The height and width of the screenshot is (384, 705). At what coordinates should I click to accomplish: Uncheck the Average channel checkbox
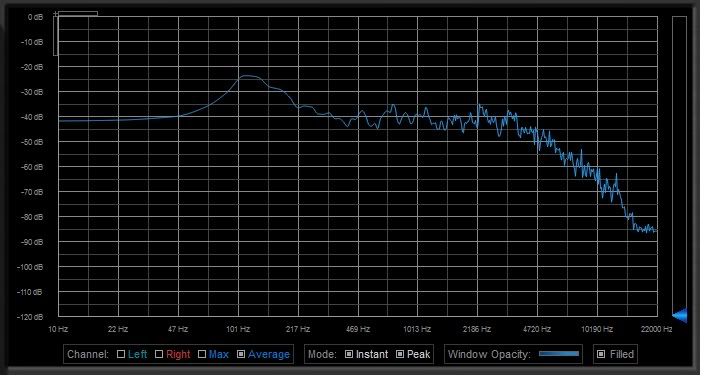coord(241,354)
